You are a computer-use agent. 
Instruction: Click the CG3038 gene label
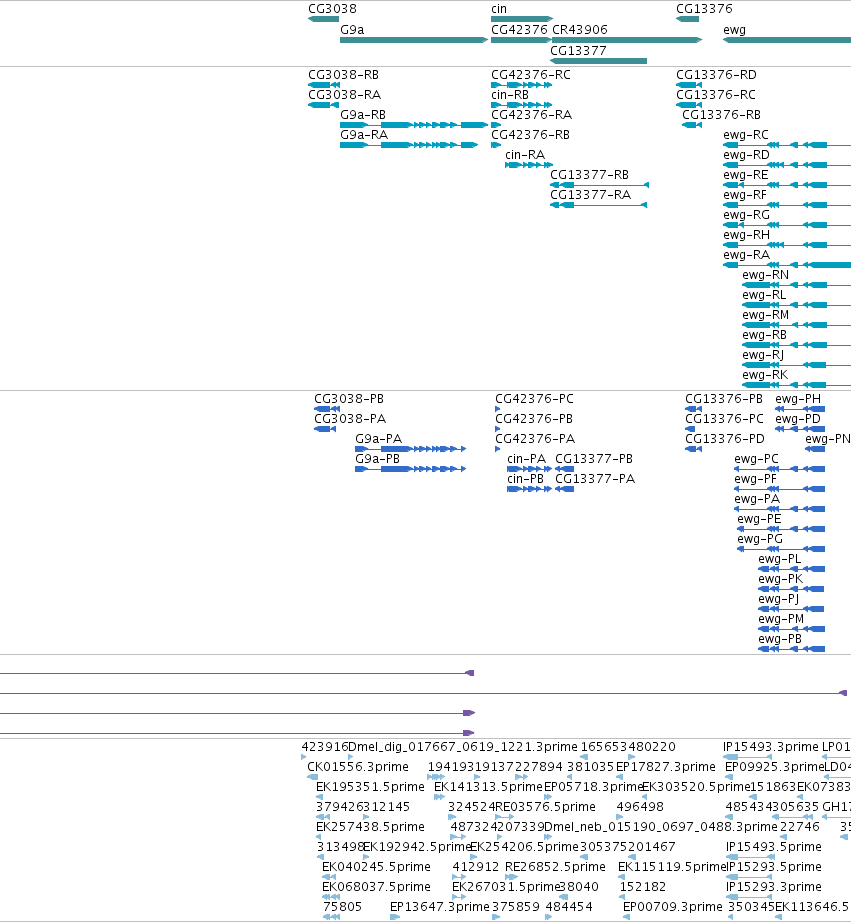pos(332,9)
